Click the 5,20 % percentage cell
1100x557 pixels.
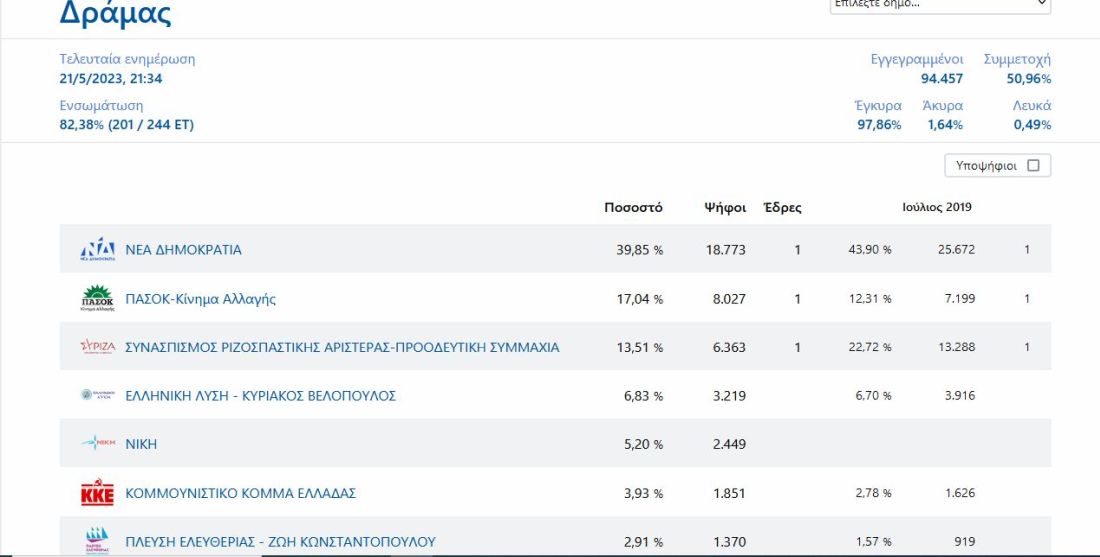643,444
